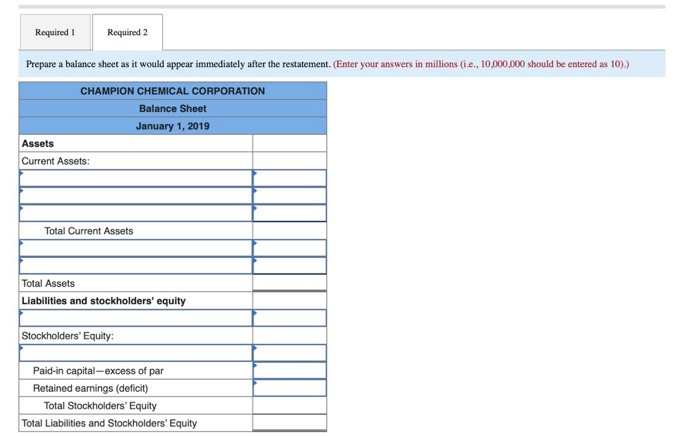Click Paid-in capital—excess of par amount field
The width and height of the screenshot is (700, 436).
(x=289, y=370)
